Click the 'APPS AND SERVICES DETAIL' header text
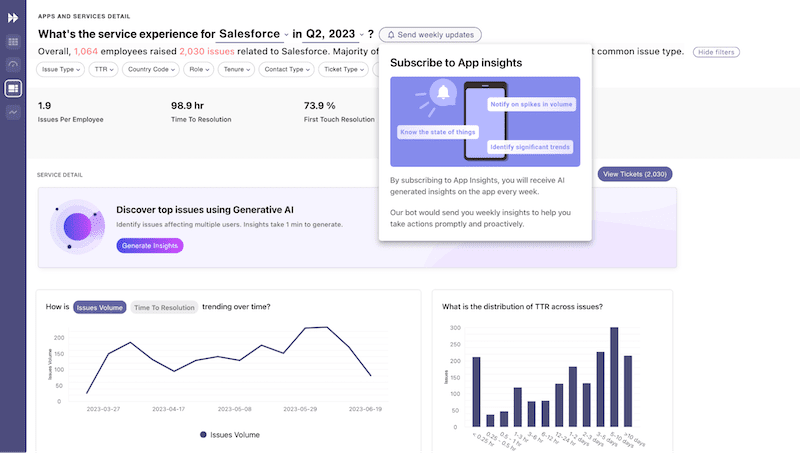The width and height of the screenshot is (800, 453). [x=84, y=16]
